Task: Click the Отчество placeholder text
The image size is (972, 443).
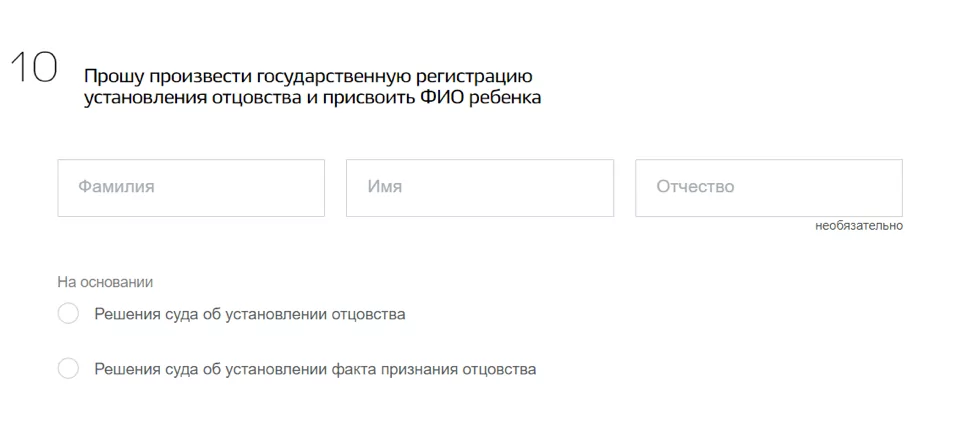Action: (695, 187)
